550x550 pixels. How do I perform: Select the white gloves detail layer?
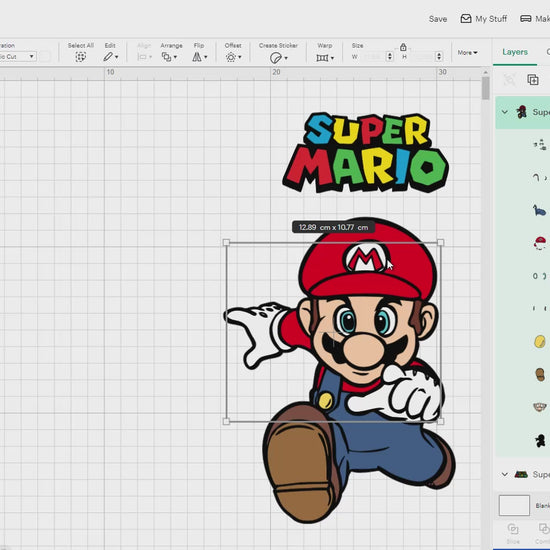(540, 145)
